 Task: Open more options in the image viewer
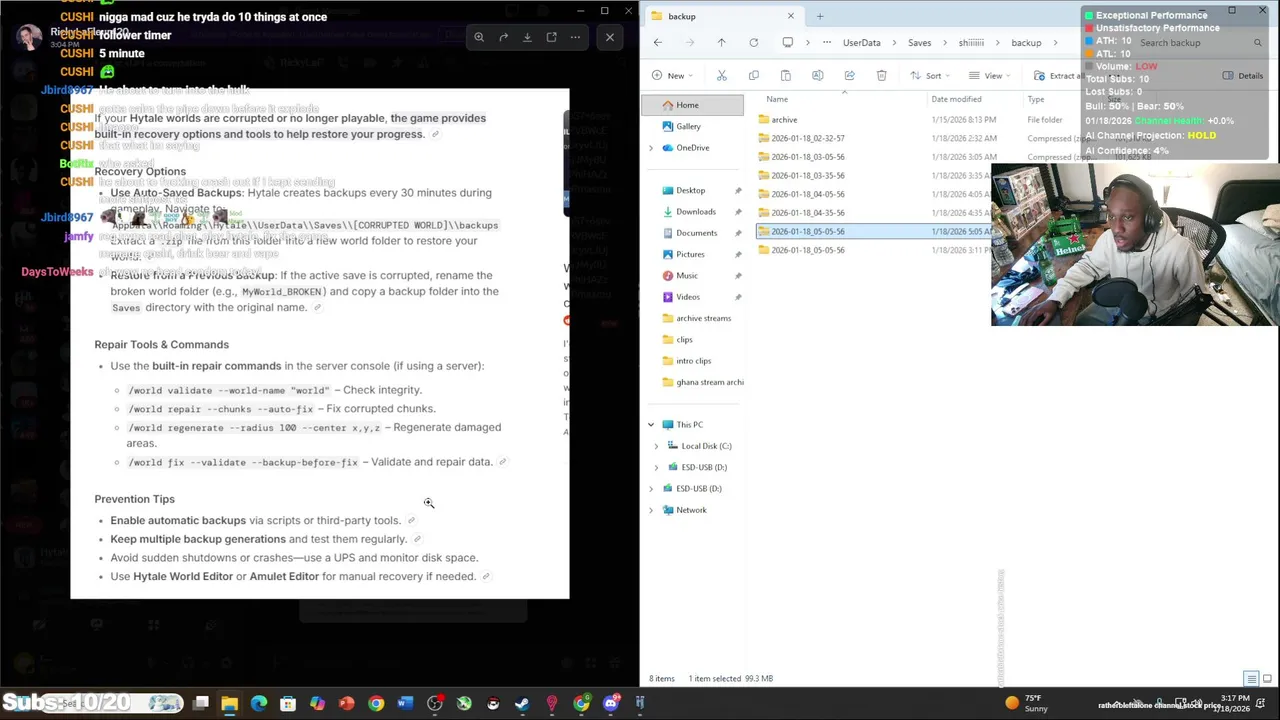coord(575,37)
